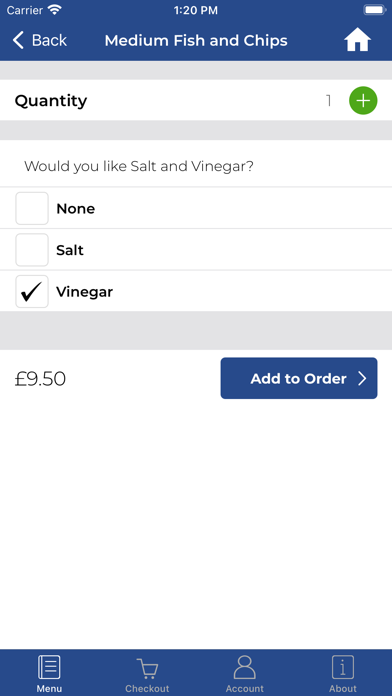
Task: Click the Wi-Fi icon in status bar
Action: tap(55, 10)
